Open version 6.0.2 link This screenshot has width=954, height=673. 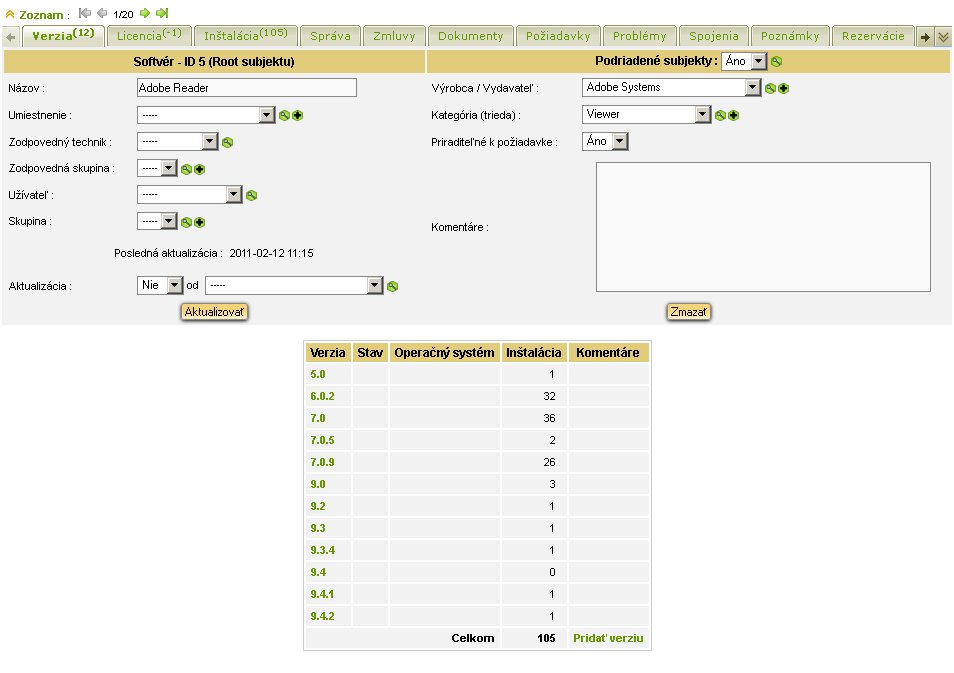tap(322, 396)
